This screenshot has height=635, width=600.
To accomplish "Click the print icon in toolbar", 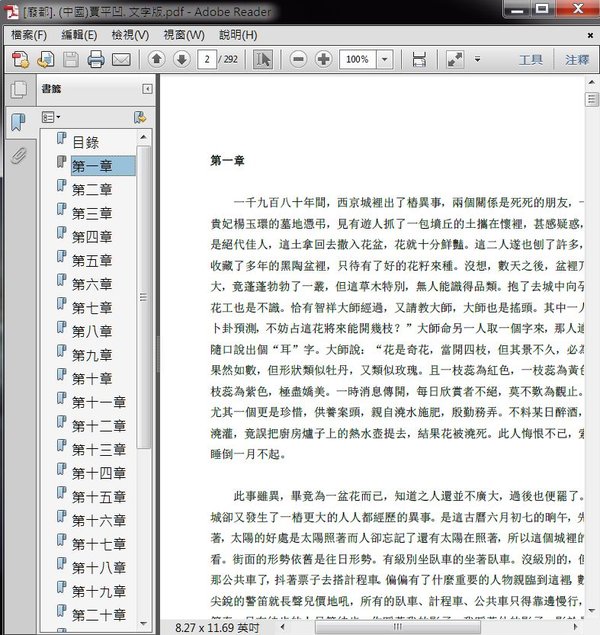I will pos(96,60).
